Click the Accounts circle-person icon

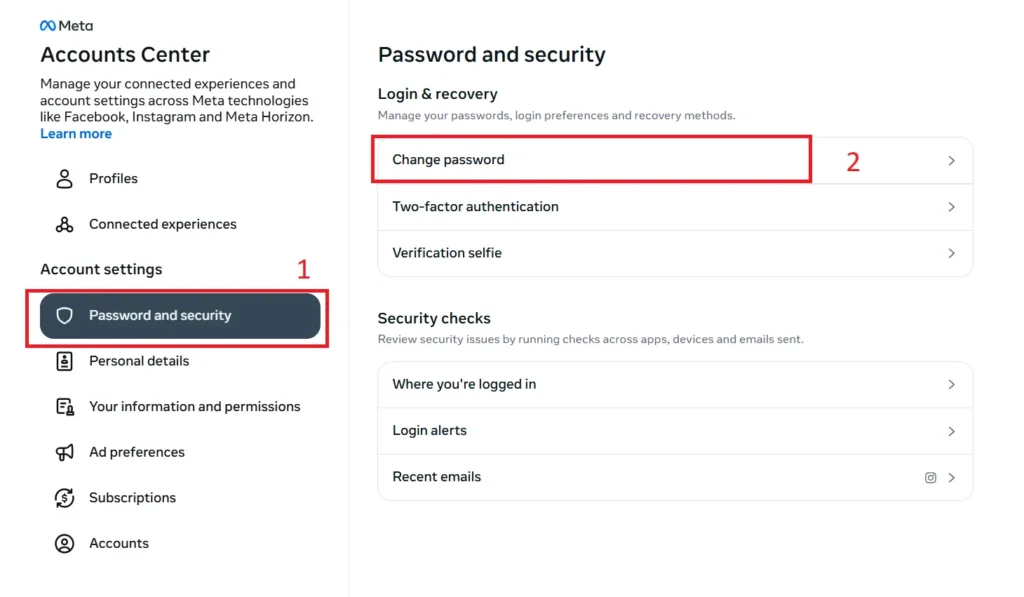(65, 544)
